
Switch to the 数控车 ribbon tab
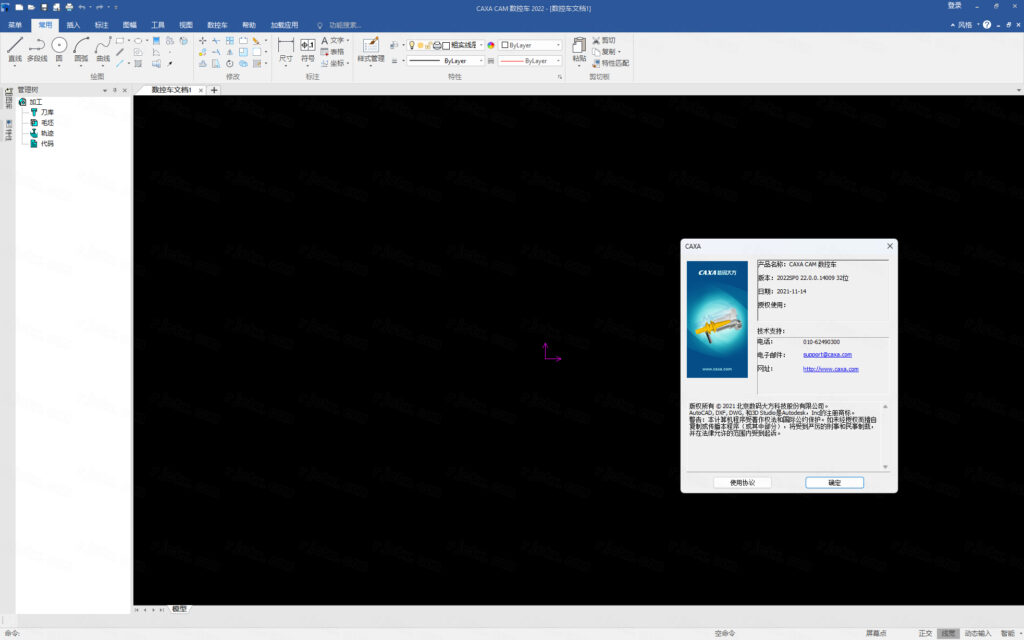click(x=217, y=24)
